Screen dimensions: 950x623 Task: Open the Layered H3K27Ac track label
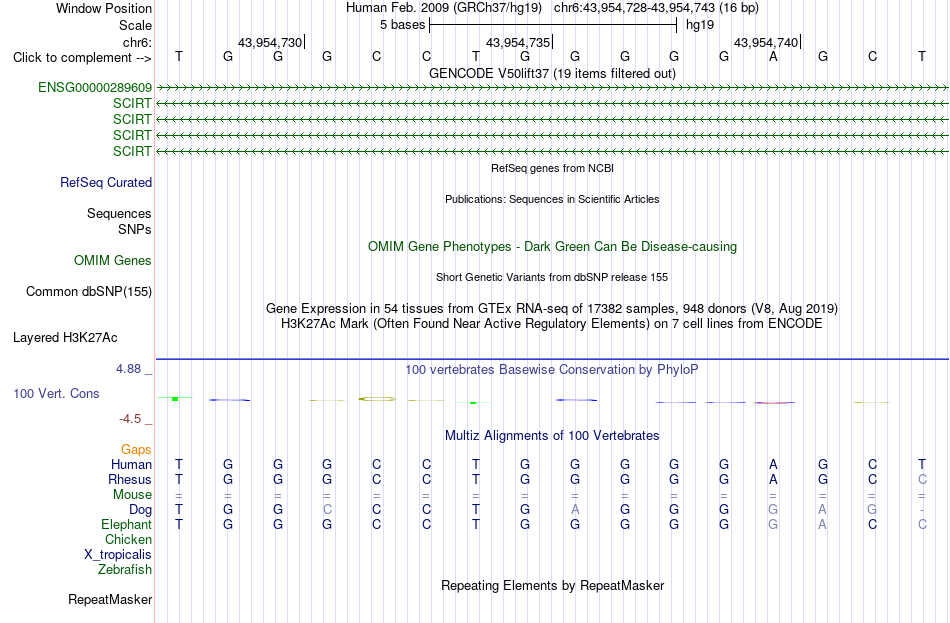(x=65, y=338)
